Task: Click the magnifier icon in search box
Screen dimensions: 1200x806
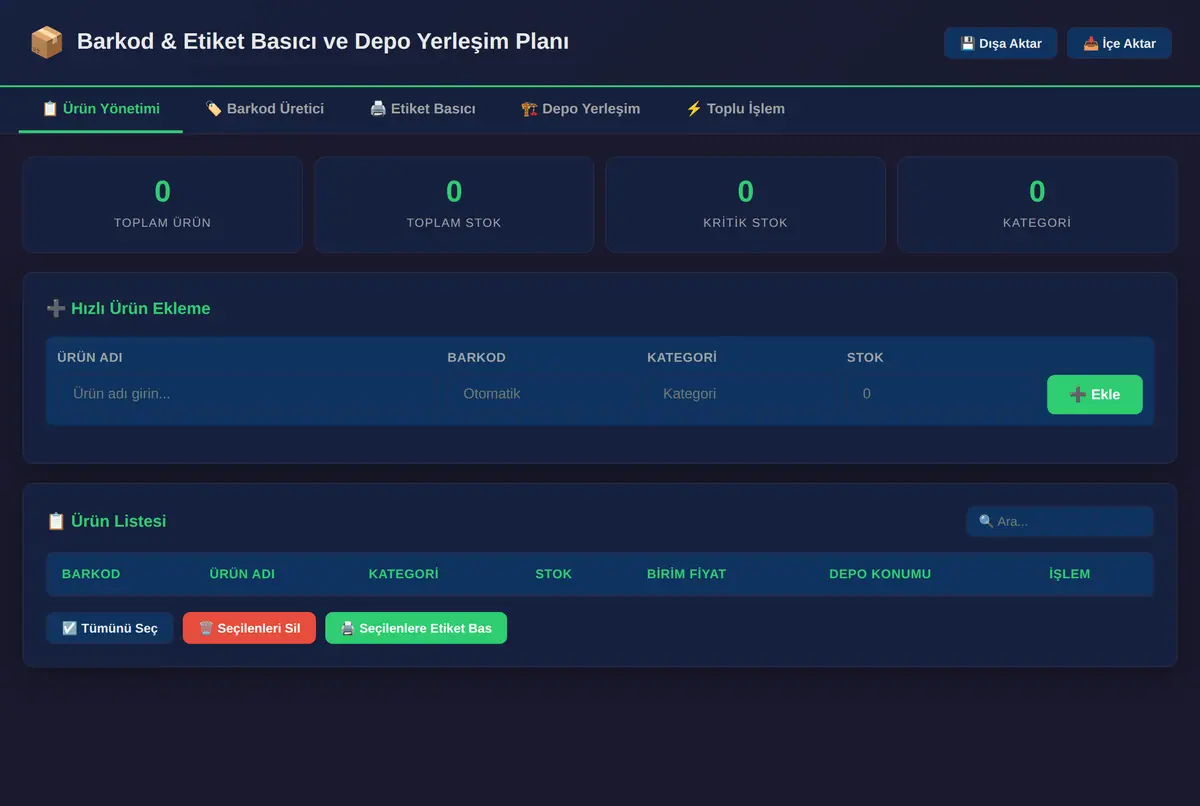Action: click(986, 521)
